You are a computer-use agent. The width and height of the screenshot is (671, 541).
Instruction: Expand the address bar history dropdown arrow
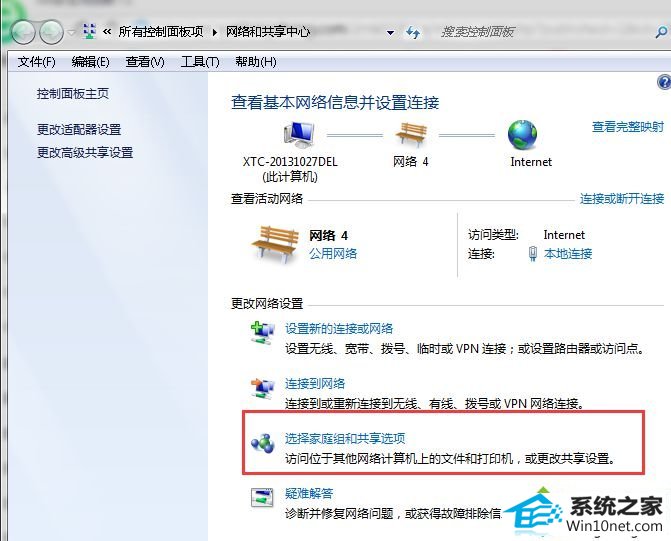tap(387, 32)
